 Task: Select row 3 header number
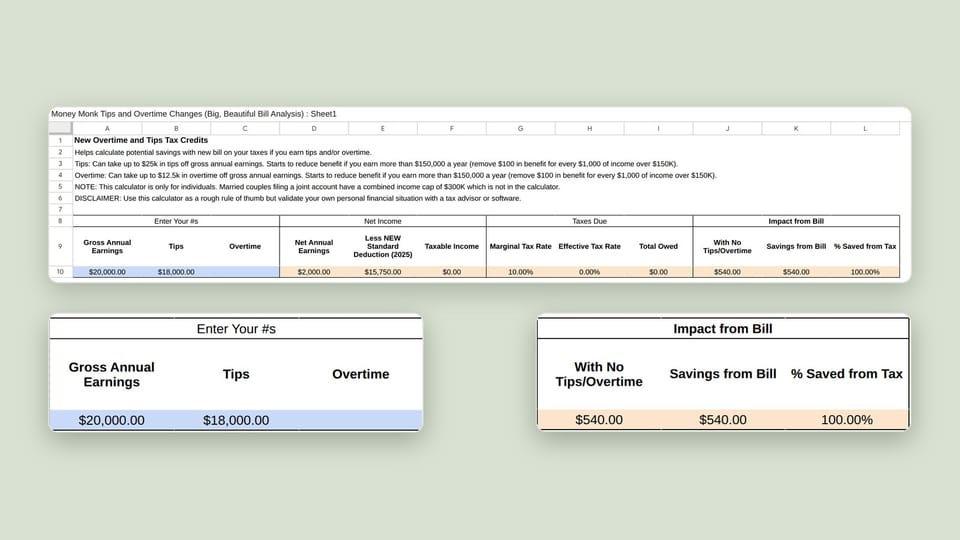60,163
